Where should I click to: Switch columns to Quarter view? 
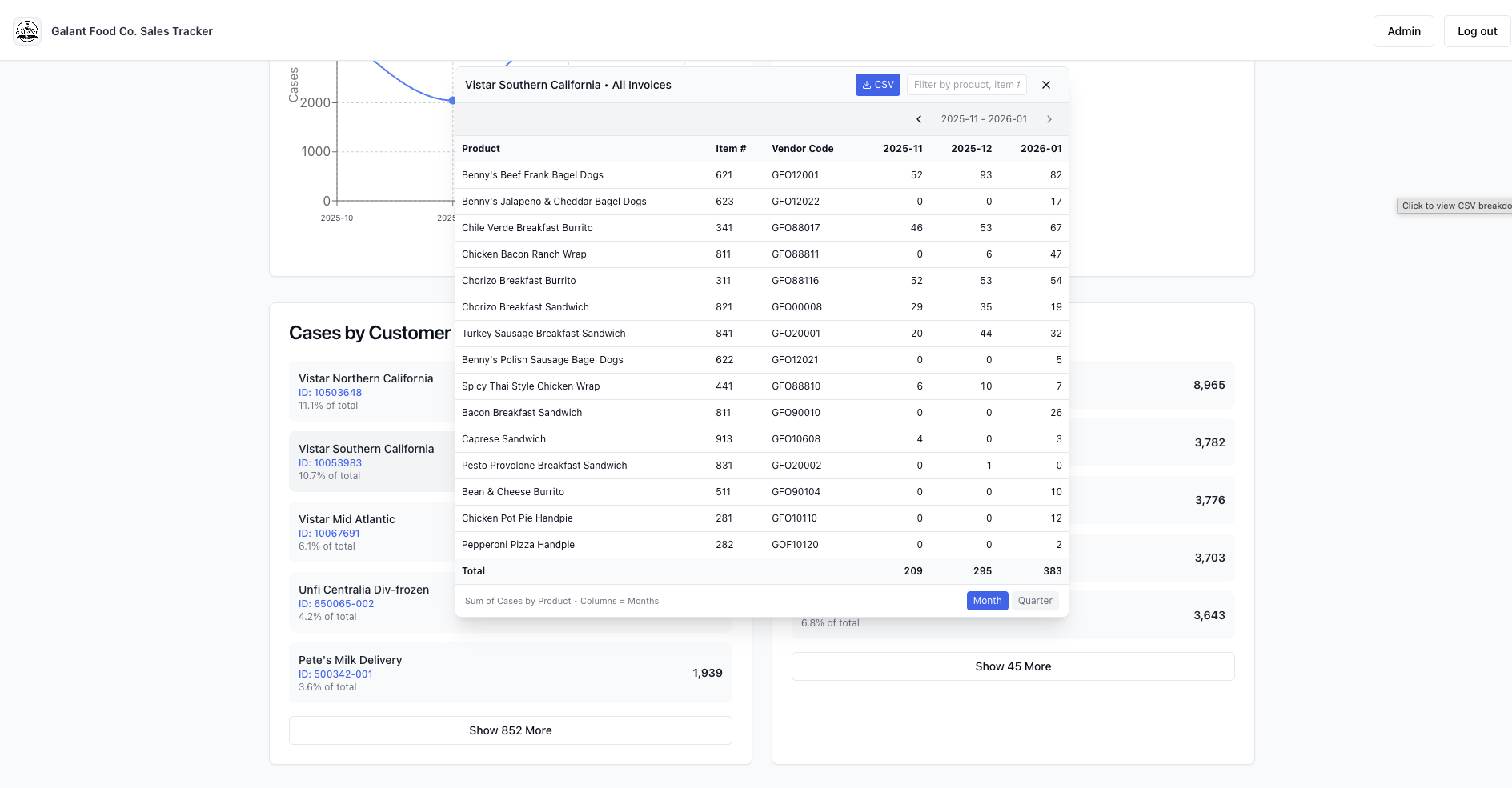pyautogui.click(x=1035, y=601)
